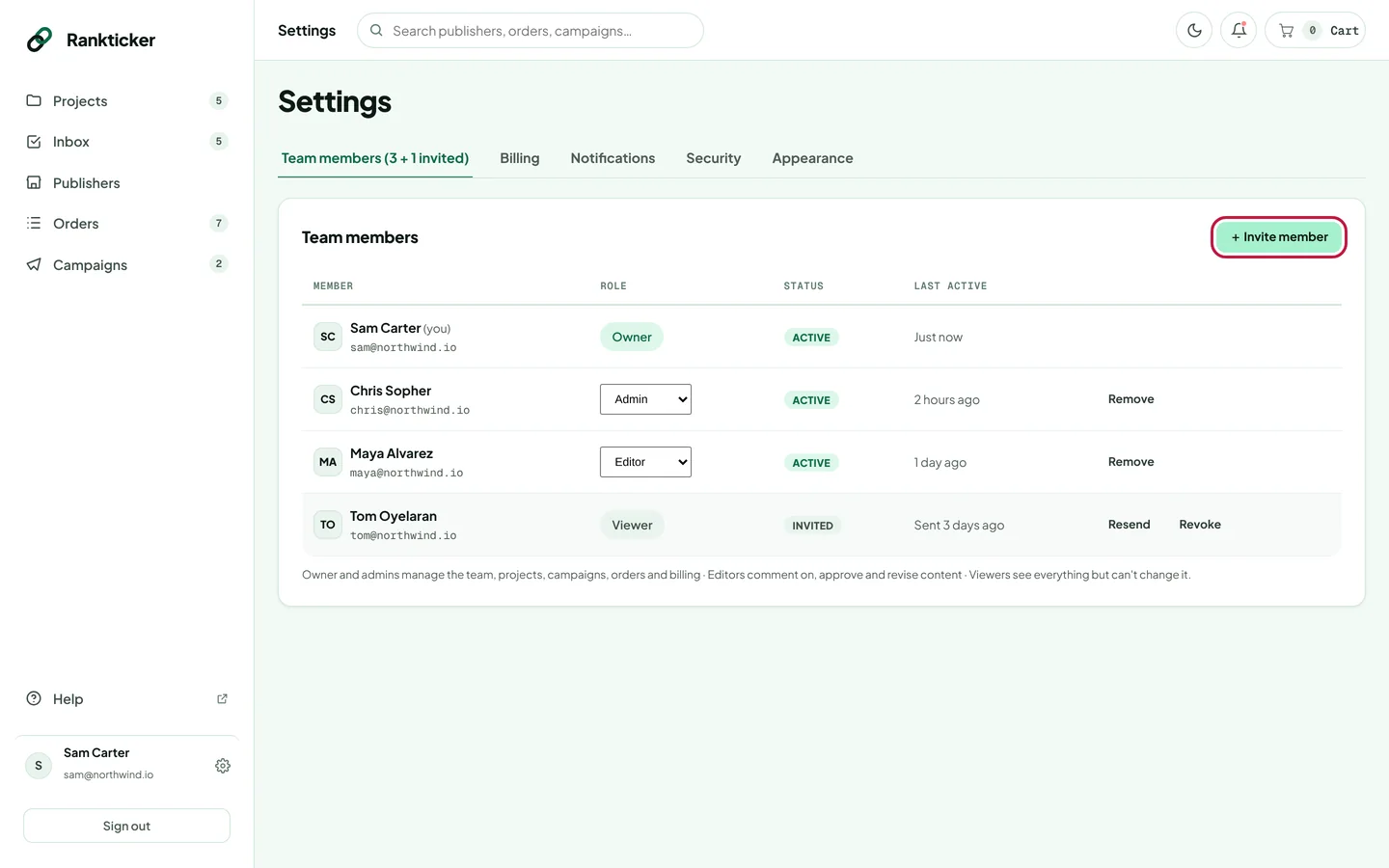Click the chris@northwind.io email

410,411
